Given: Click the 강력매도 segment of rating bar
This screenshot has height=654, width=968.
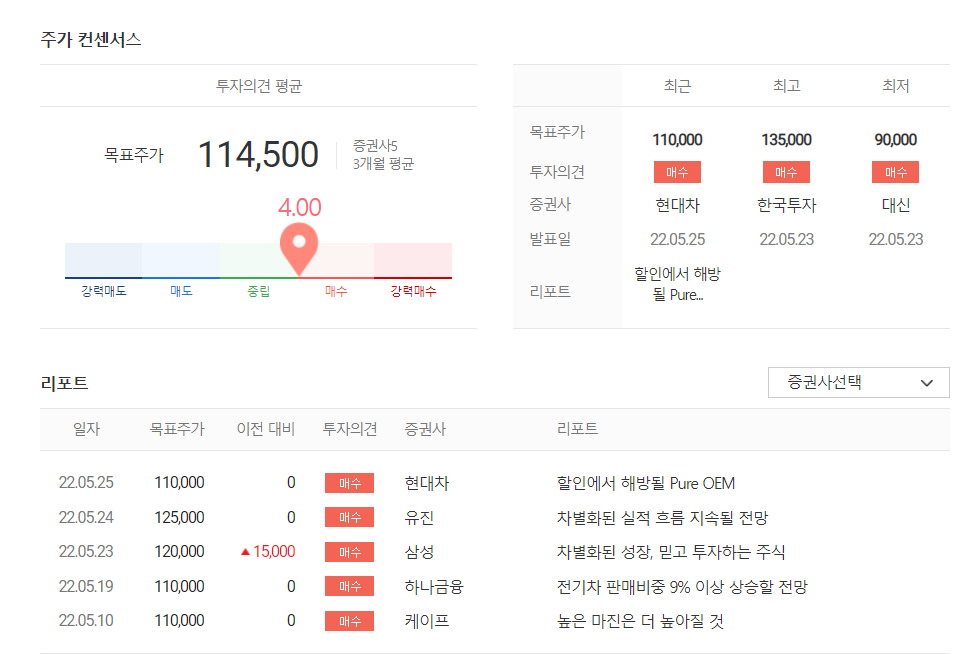Looking at the screenshot, I should click(104, 261).
